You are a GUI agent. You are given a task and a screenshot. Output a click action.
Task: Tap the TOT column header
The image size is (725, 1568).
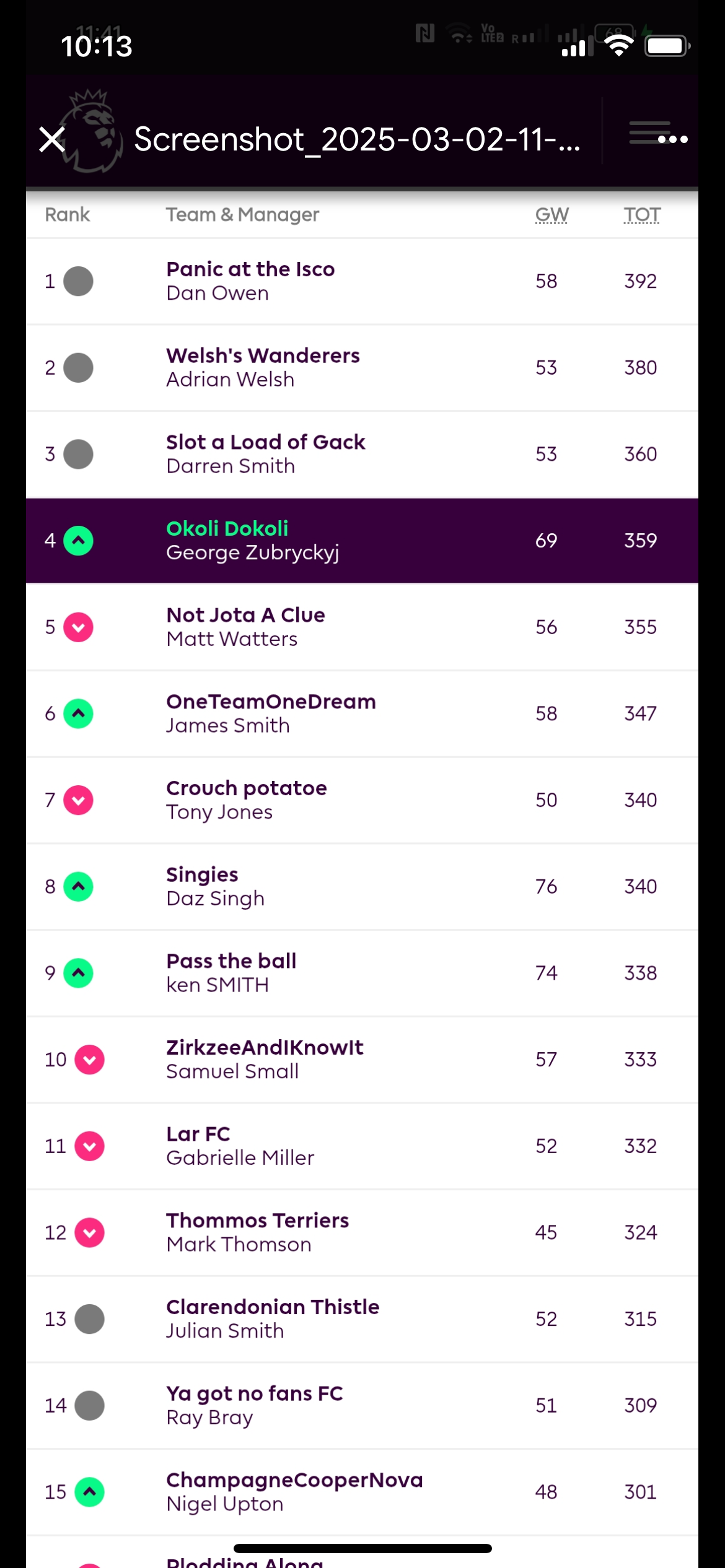[x=641, y=215]
